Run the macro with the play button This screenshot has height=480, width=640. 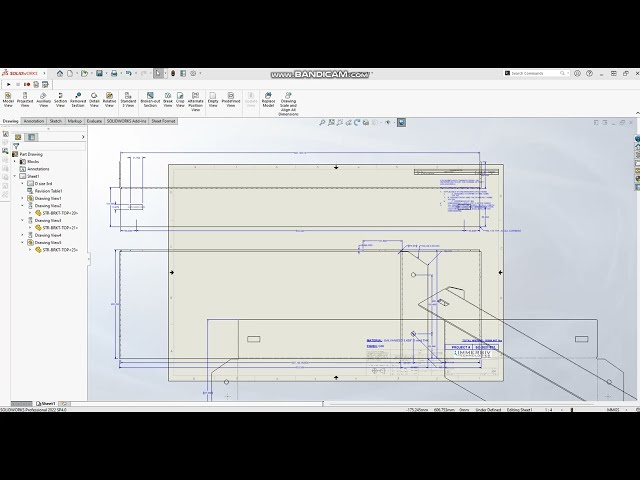9,84
